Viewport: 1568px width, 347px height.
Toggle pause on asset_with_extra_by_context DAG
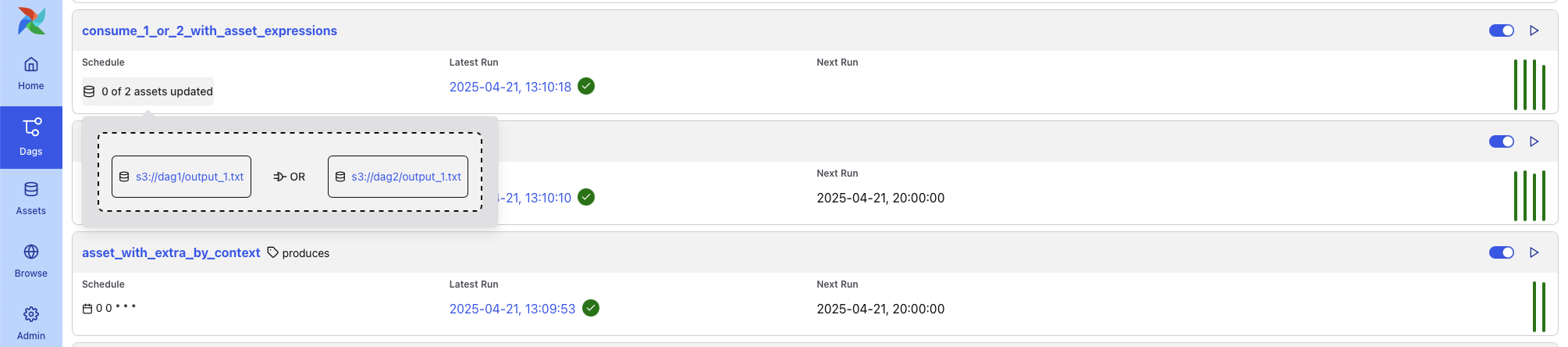[x=1501, y=252]
